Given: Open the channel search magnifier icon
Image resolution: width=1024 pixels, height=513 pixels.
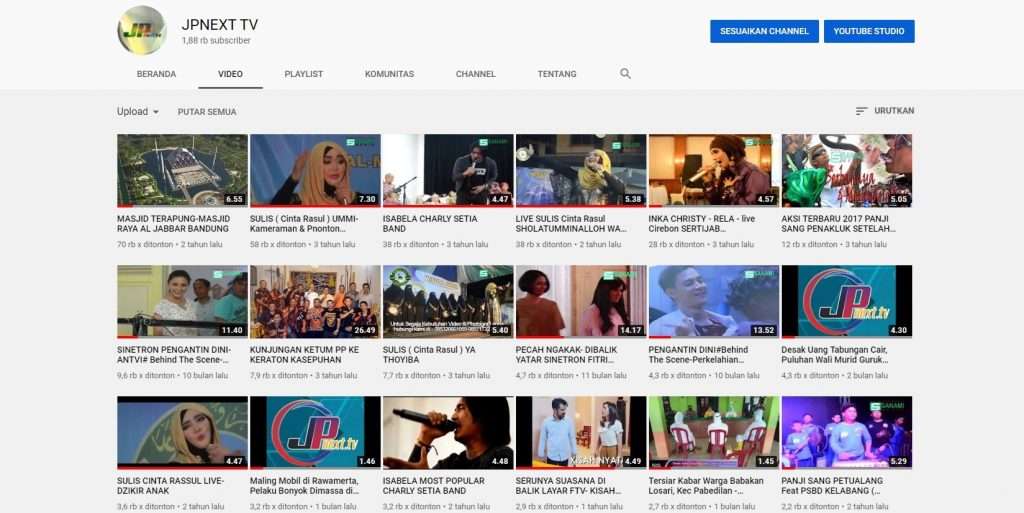Looking at the screenshot, I should [x=625, y=74].
